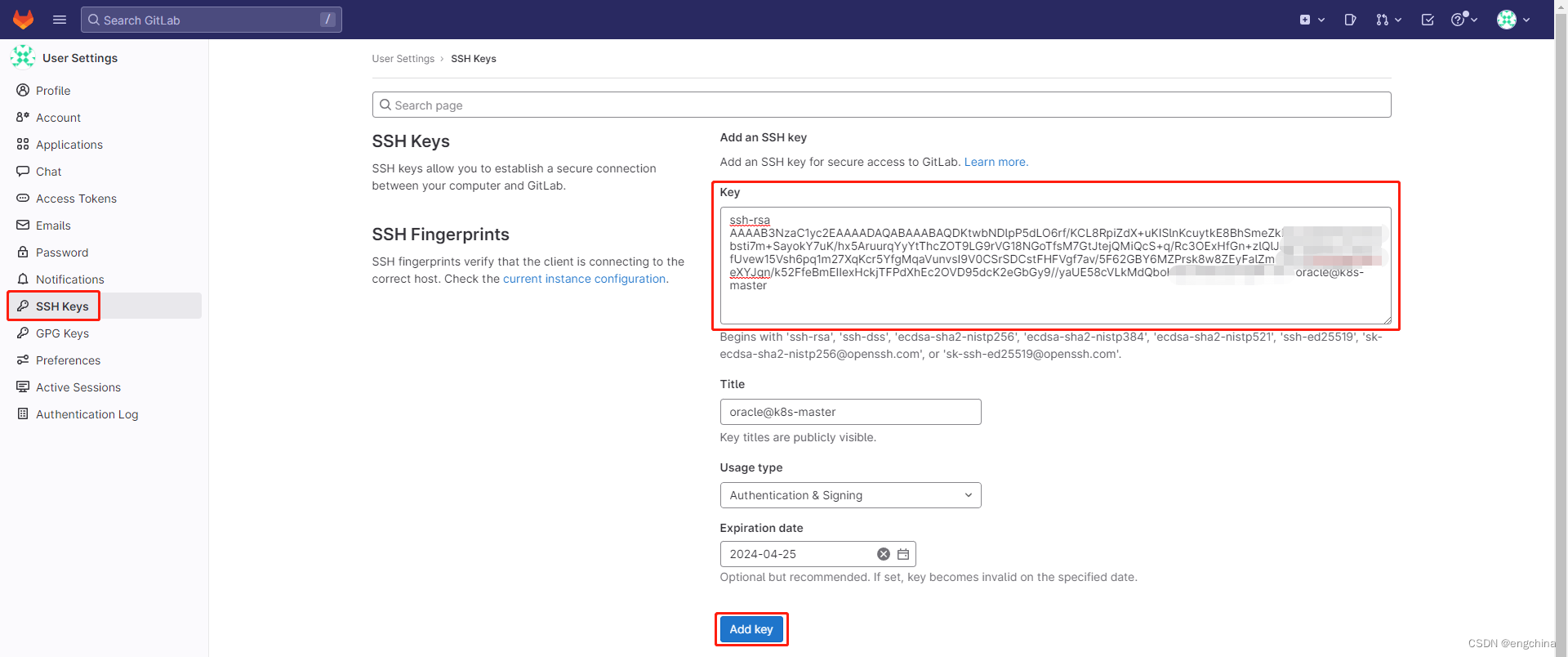Viewport: 1568px width, 657px height.
Task: Click the SSH Keys key icon
Action: click(23, 306)
